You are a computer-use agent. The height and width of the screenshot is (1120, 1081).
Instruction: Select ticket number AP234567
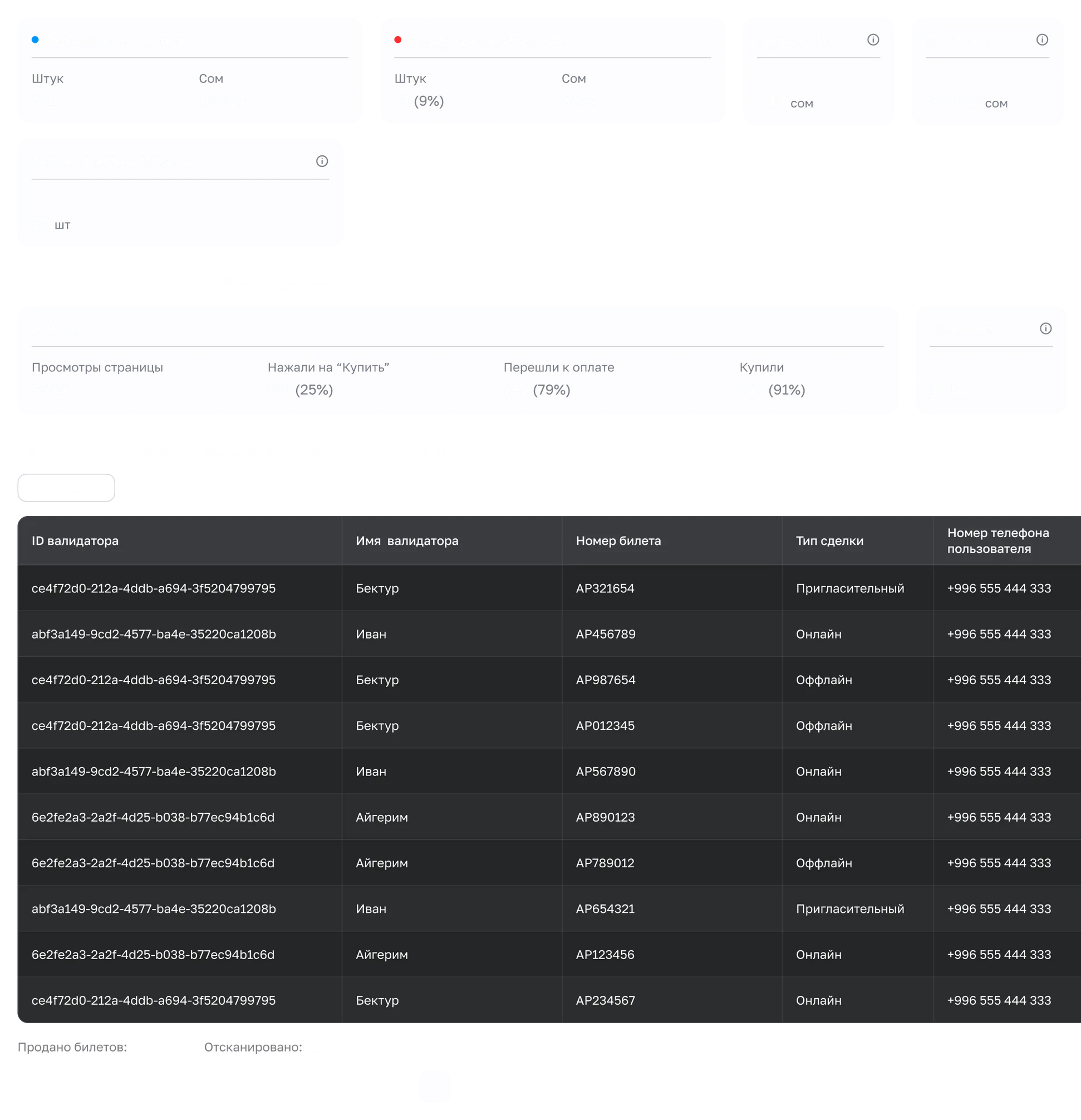[x=605, y=1000]
